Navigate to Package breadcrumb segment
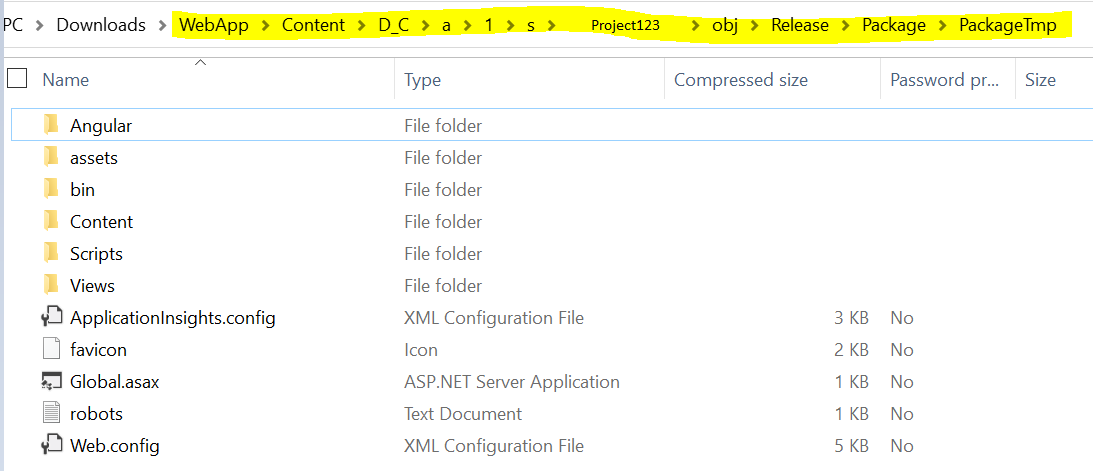Image resolution: width=1093 pixels, height=471 pixels. [x=893, y=25]
